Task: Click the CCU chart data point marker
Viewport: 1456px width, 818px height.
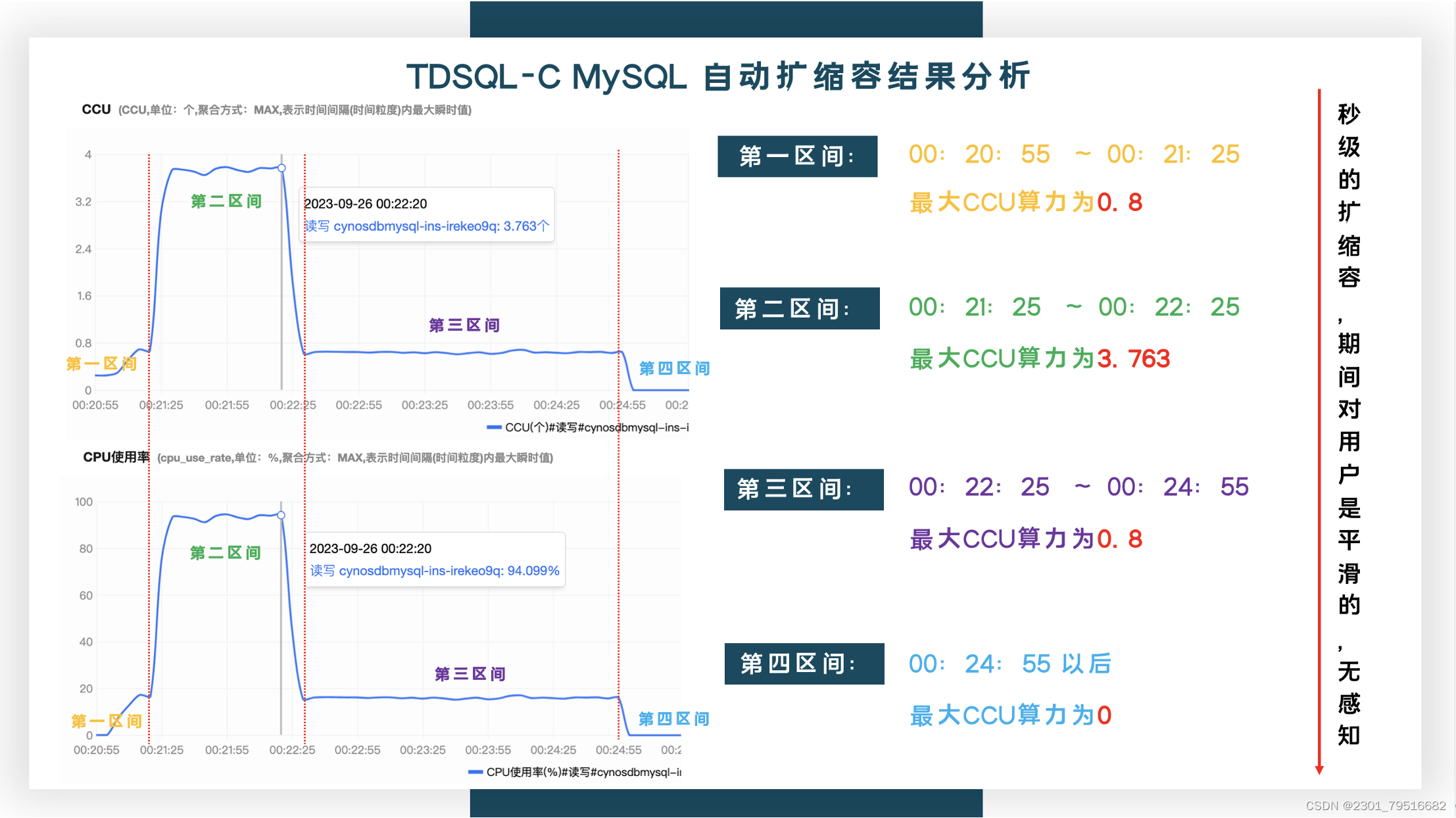Action: point(281,168)
